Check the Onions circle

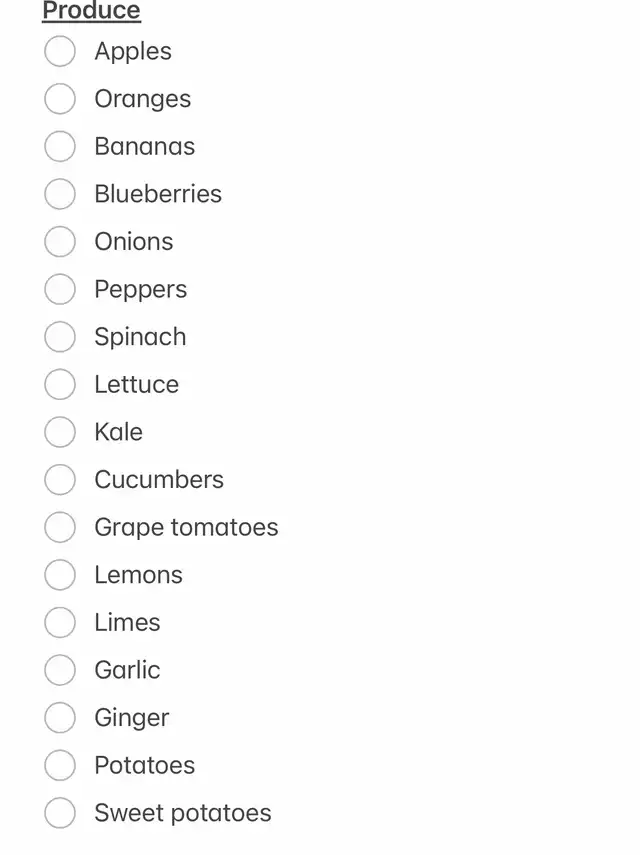point(60,242)
